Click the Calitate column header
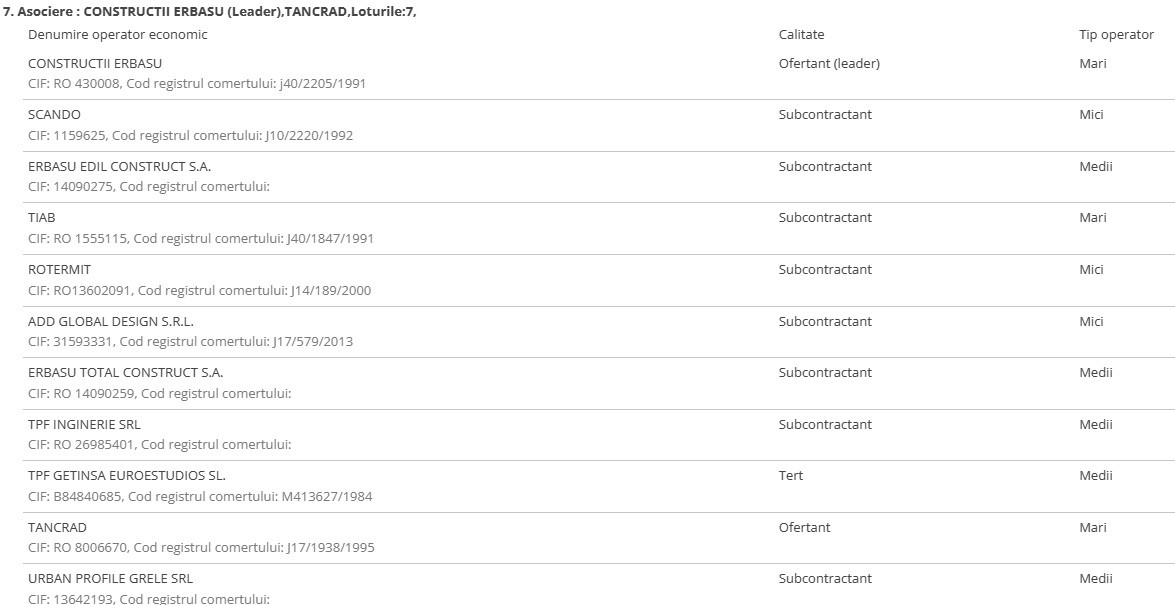The width and height of the screenshot is (1175, 605). (801, 34)
